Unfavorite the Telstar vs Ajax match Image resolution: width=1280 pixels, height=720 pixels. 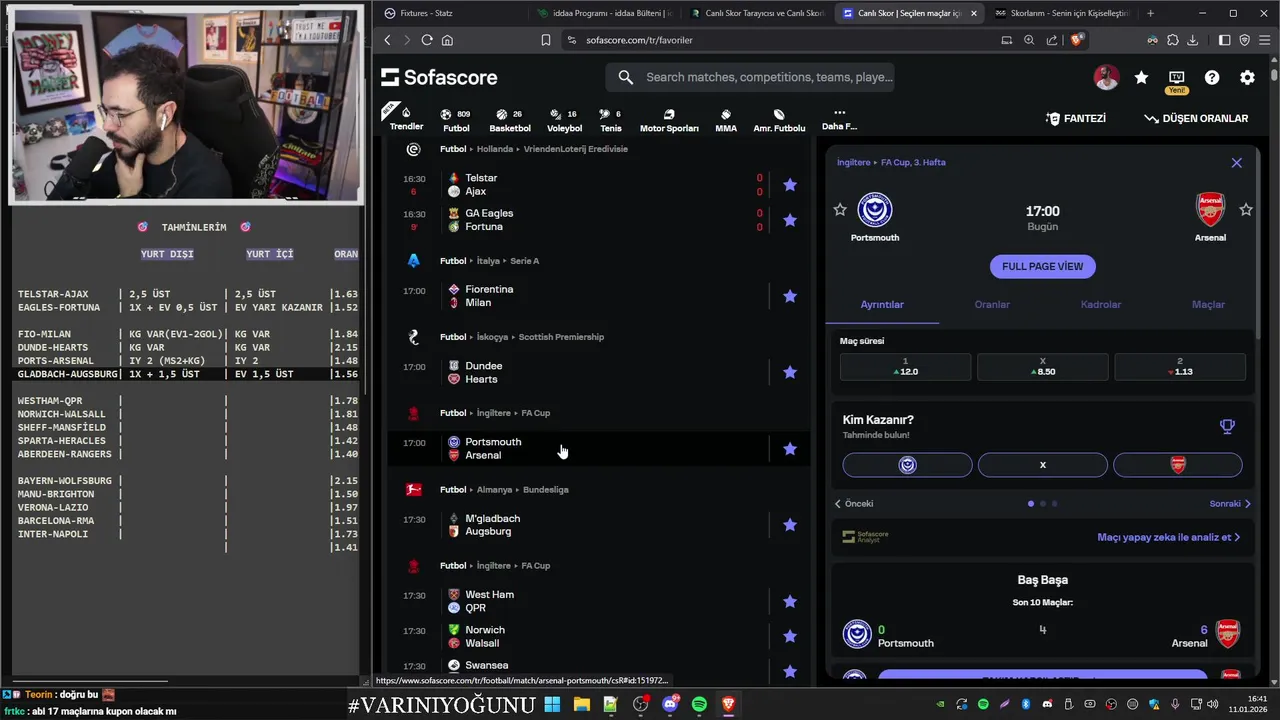pos(790,184)
